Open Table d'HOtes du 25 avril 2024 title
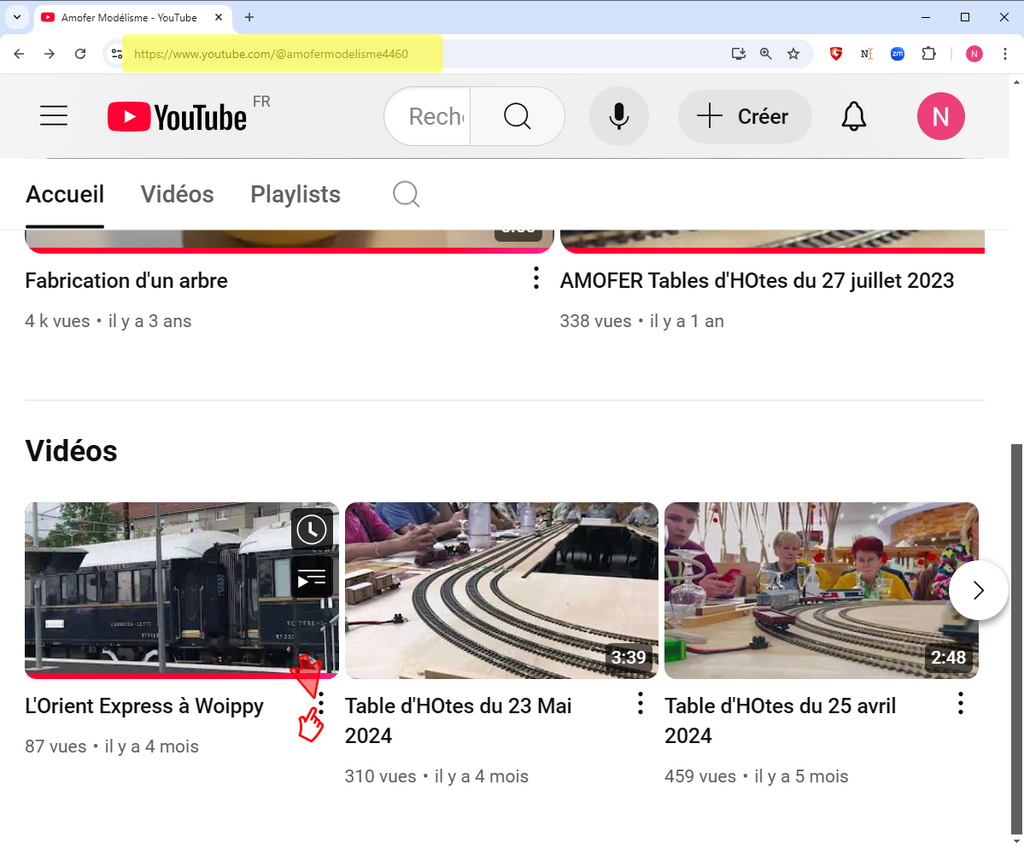The width and height of the screenshot is (1024, 849). click(x=780, y=720)
